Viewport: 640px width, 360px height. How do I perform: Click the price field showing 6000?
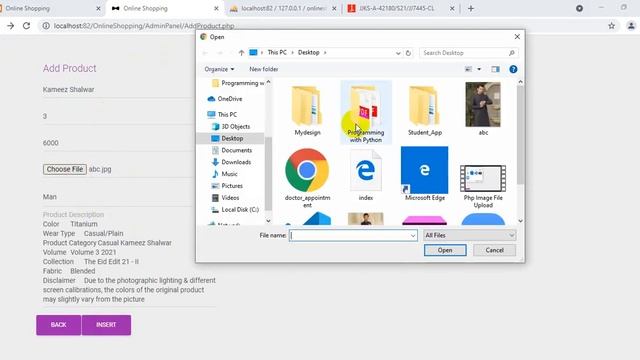(118, 143)
